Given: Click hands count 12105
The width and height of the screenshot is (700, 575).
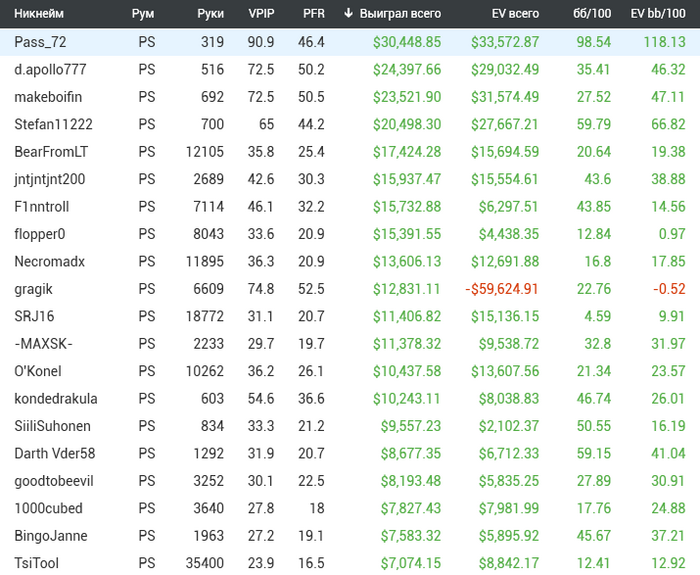Looking at the screenshot, I should point(205,152).
